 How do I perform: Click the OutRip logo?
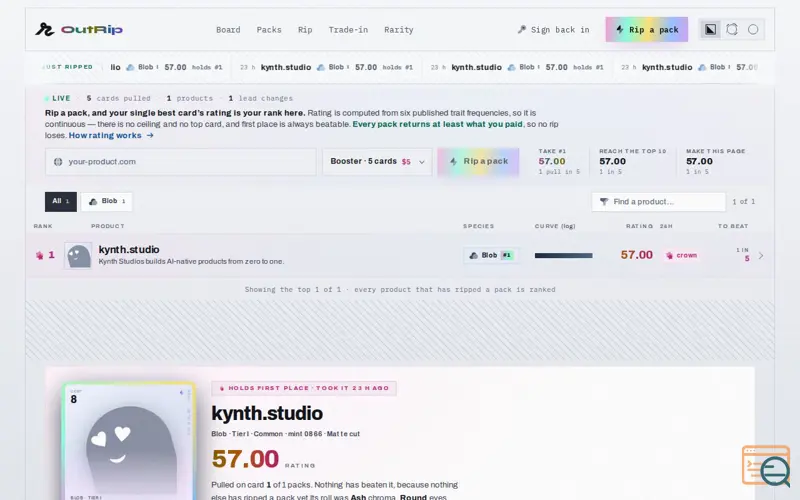[79, 30]
